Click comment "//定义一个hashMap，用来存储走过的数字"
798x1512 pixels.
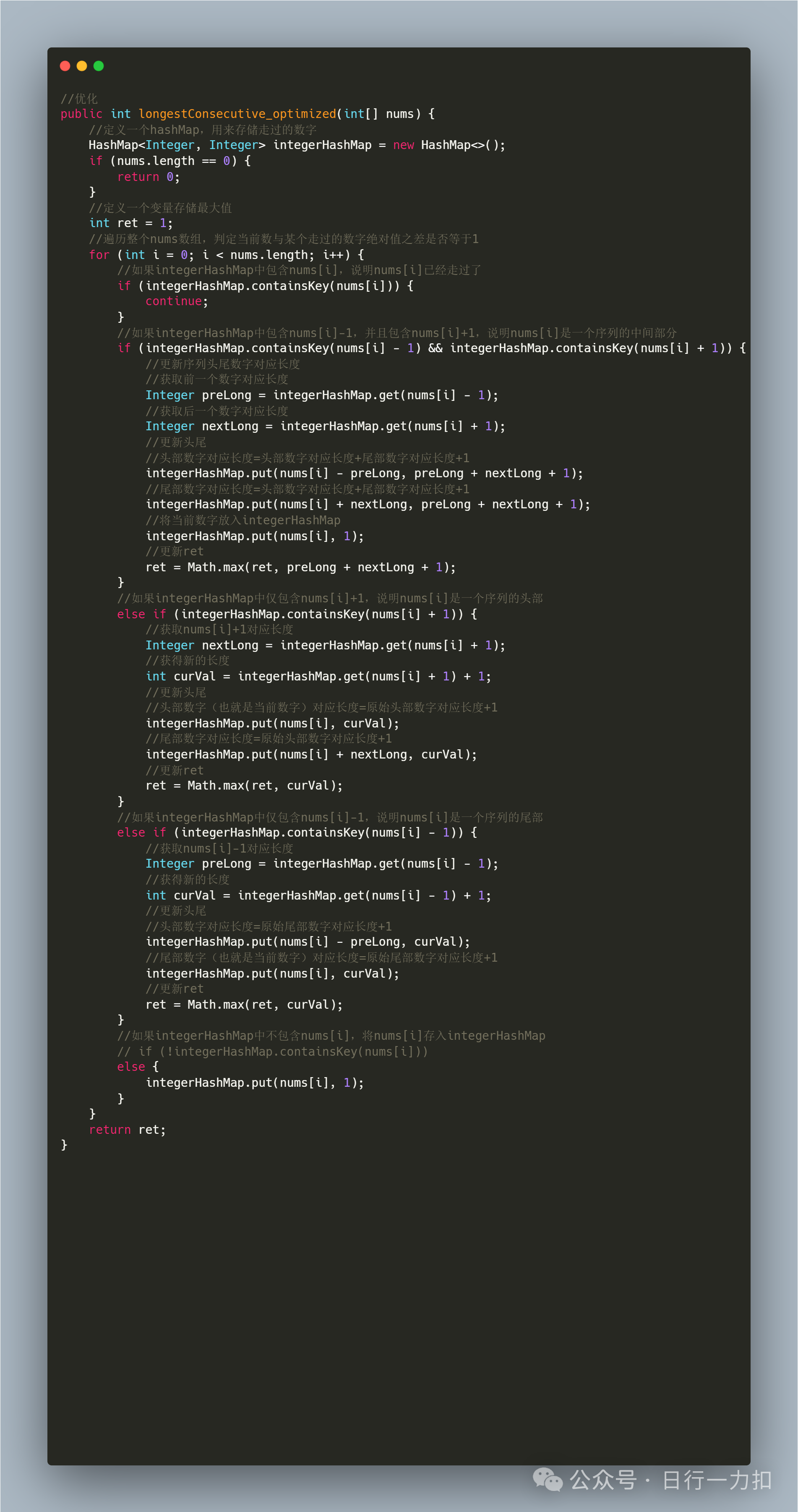202,130
